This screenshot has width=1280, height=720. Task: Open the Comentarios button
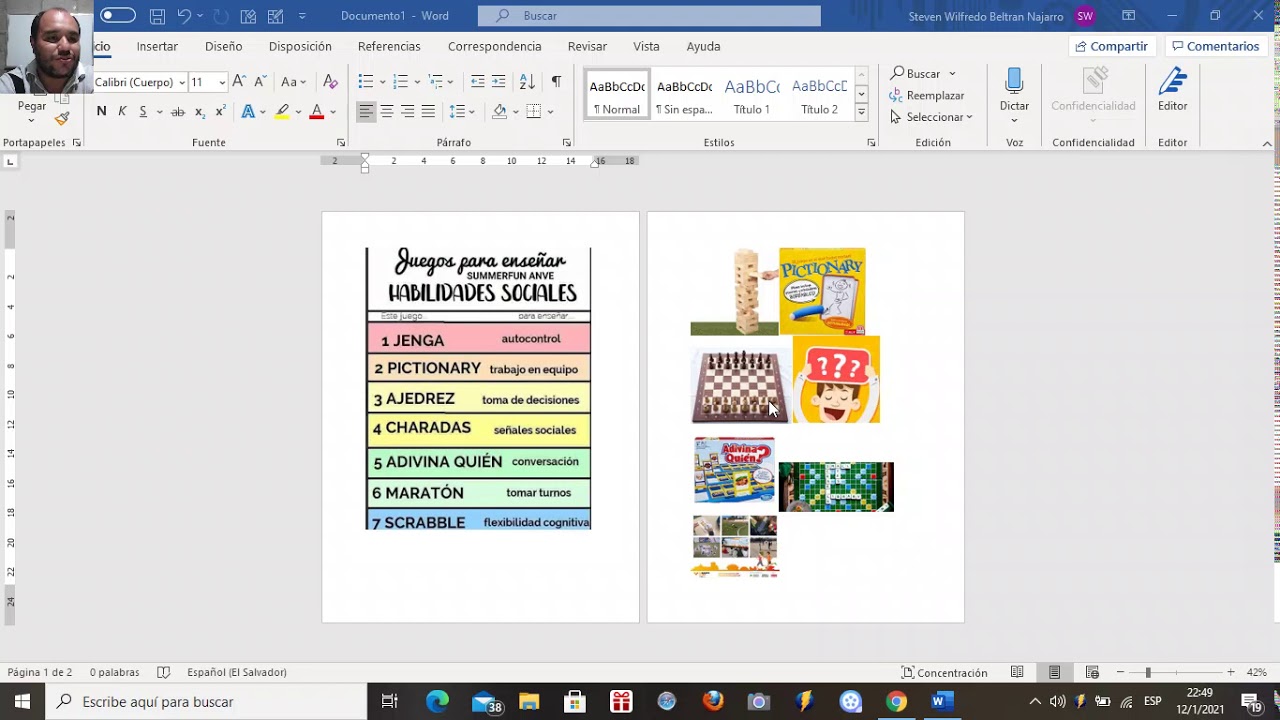(1215, 46)
